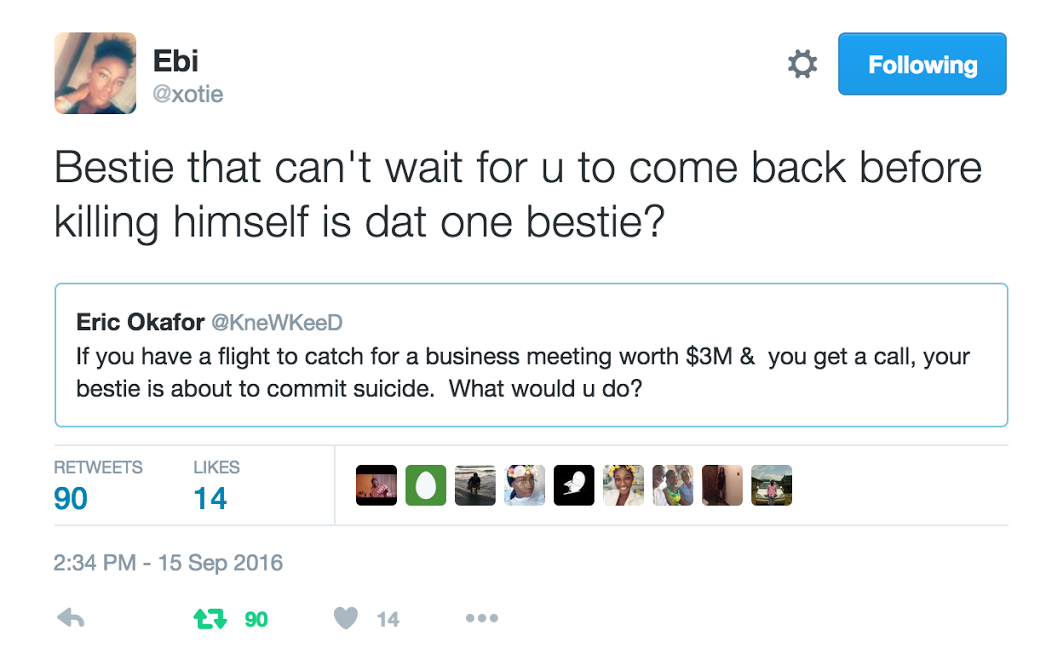Click the avatar of man crouching on beach
This screenshot has height=659, width=1046.
tap(475, 485)
